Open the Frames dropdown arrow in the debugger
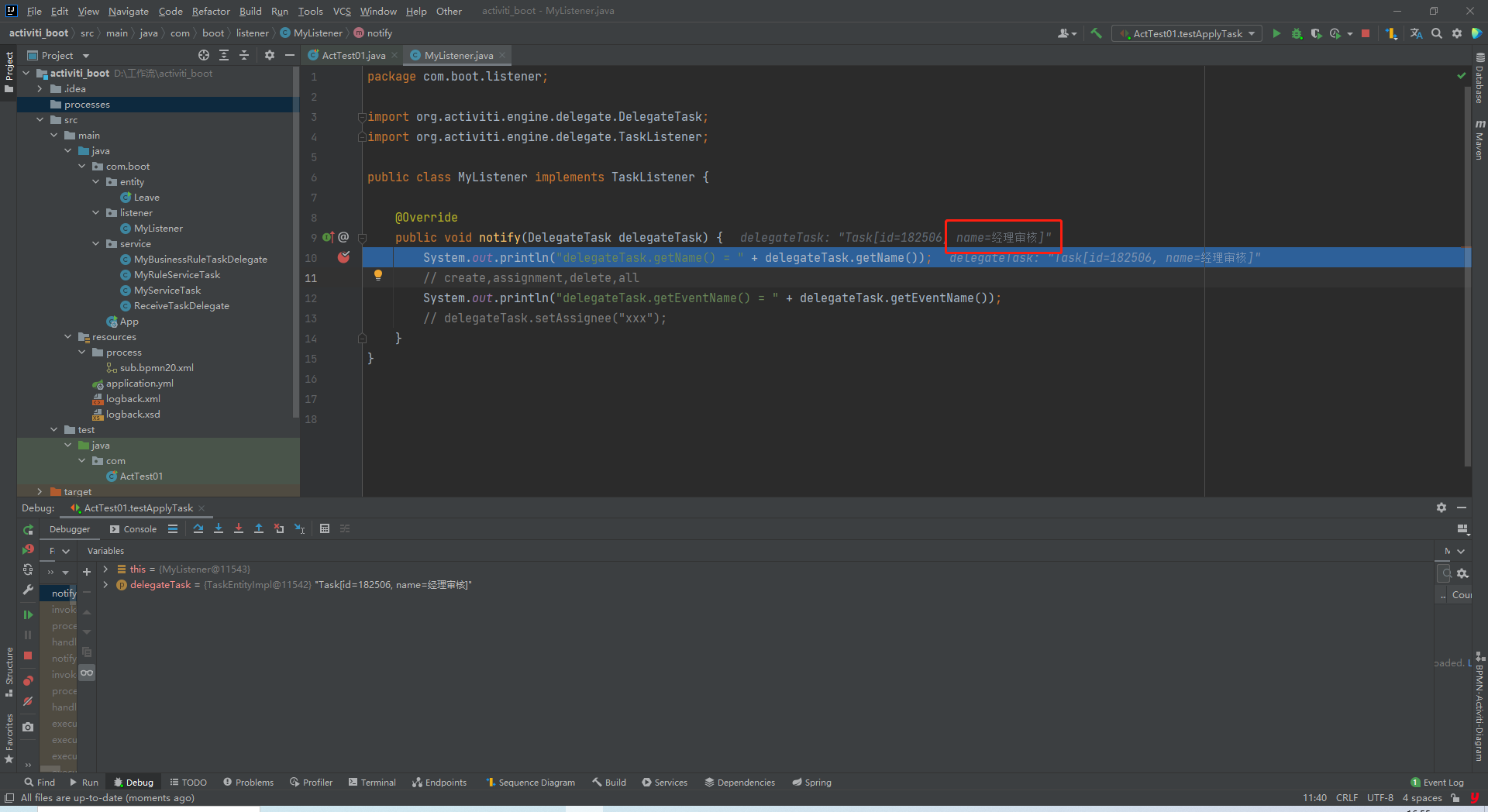1488x812 pixels. tap(66, 551)
